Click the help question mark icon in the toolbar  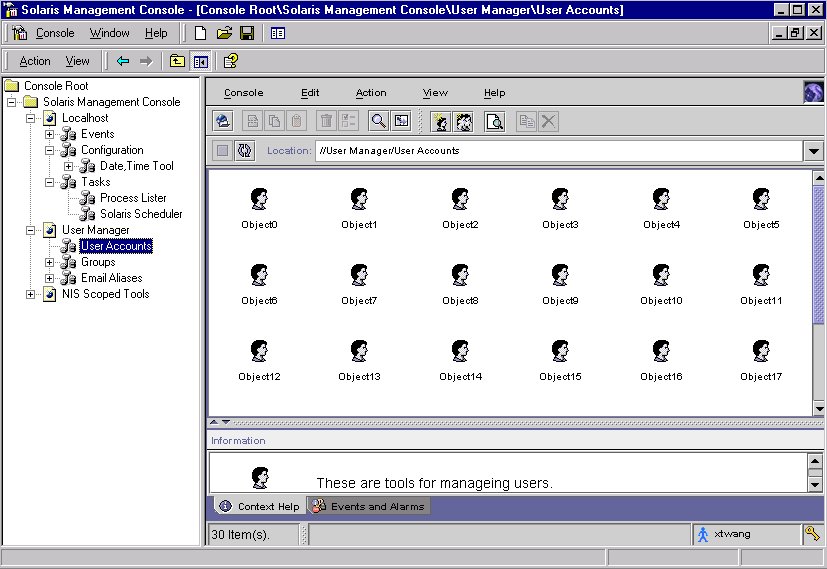pyautogui.click(x=230, y=61)
